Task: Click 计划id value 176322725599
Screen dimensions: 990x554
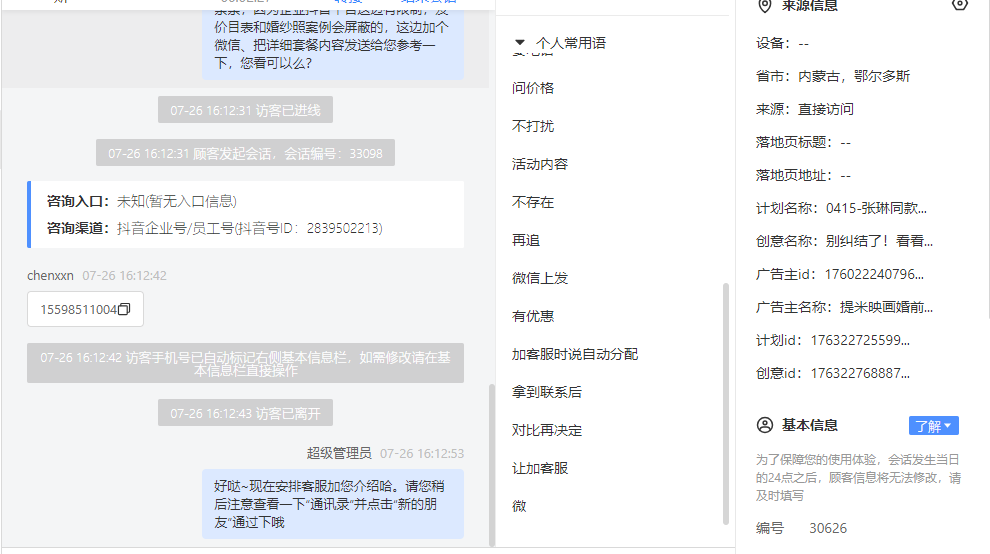Action: (x=860, y=340)
